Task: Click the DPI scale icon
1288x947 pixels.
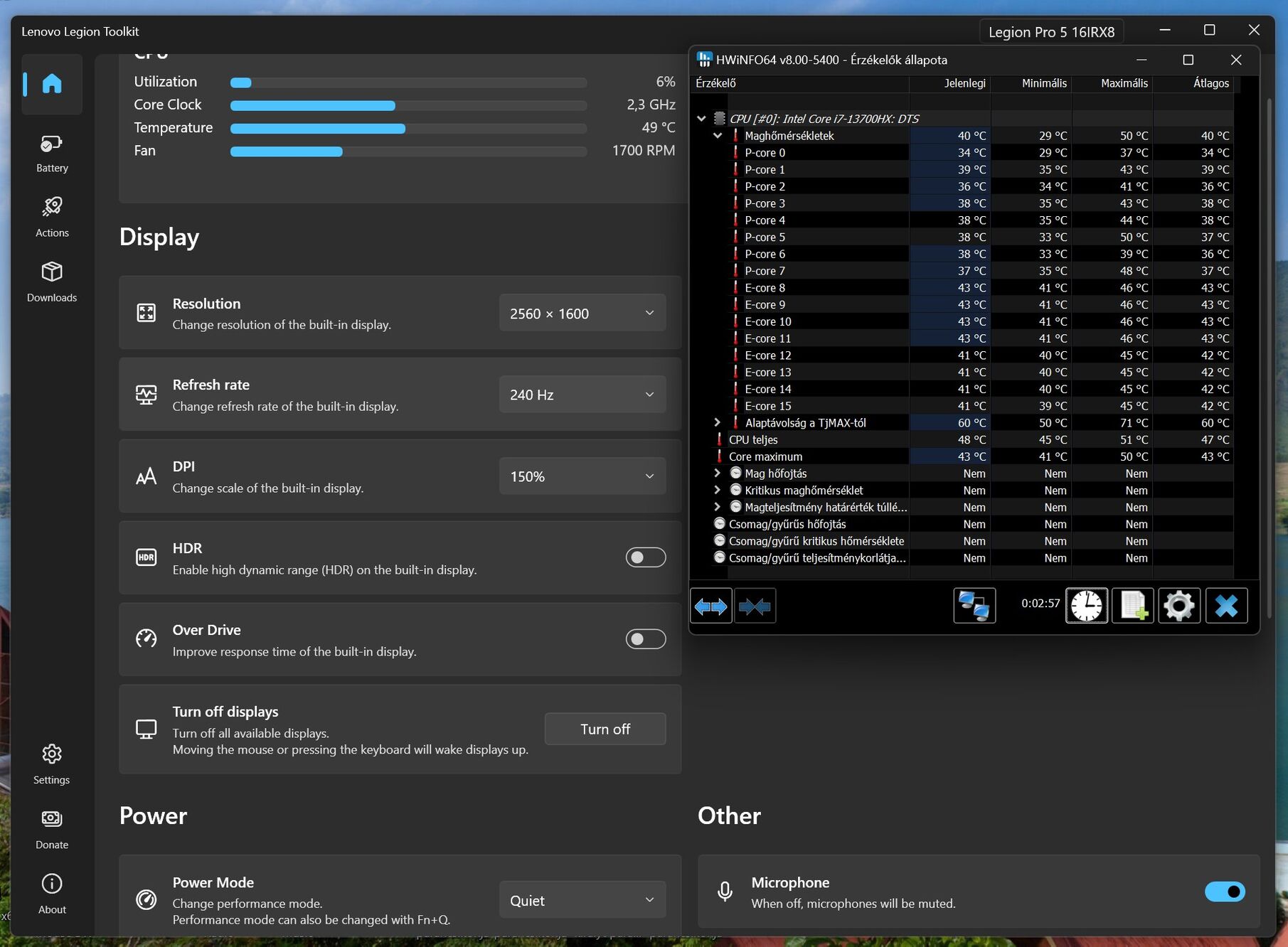Action: pyautogui.click(x=146, y=476)
